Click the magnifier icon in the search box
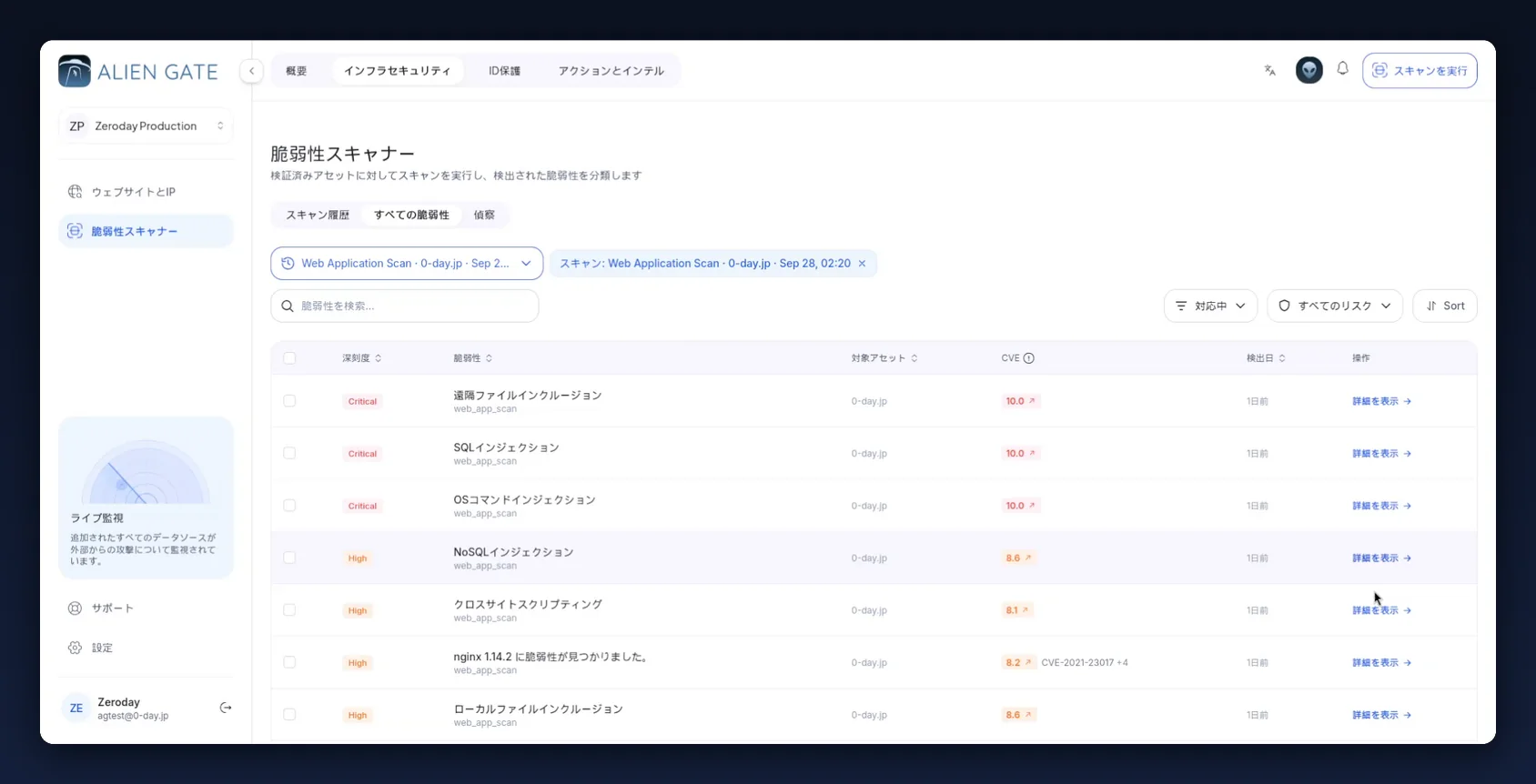This screenshot has width=1536, height=784. coord(288,307)
